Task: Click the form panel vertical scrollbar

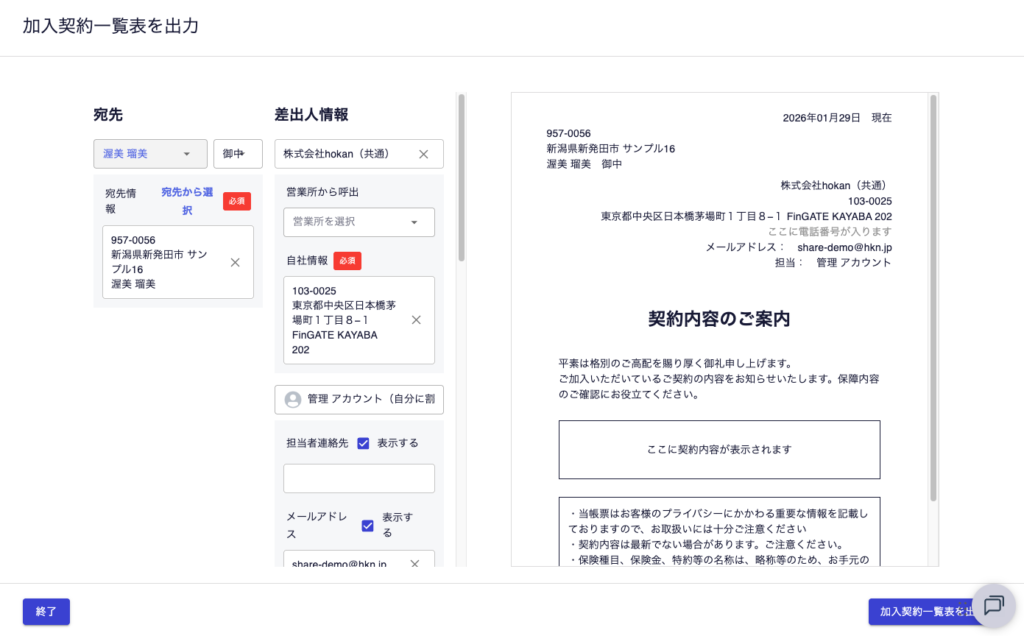Action: (461, 180)
